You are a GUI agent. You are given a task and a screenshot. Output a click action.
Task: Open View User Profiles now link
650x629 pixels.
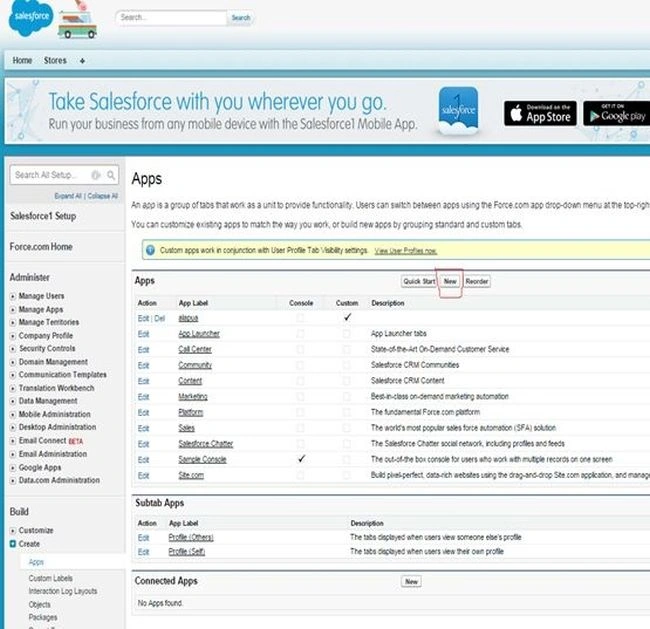click(x=405, y=250)
